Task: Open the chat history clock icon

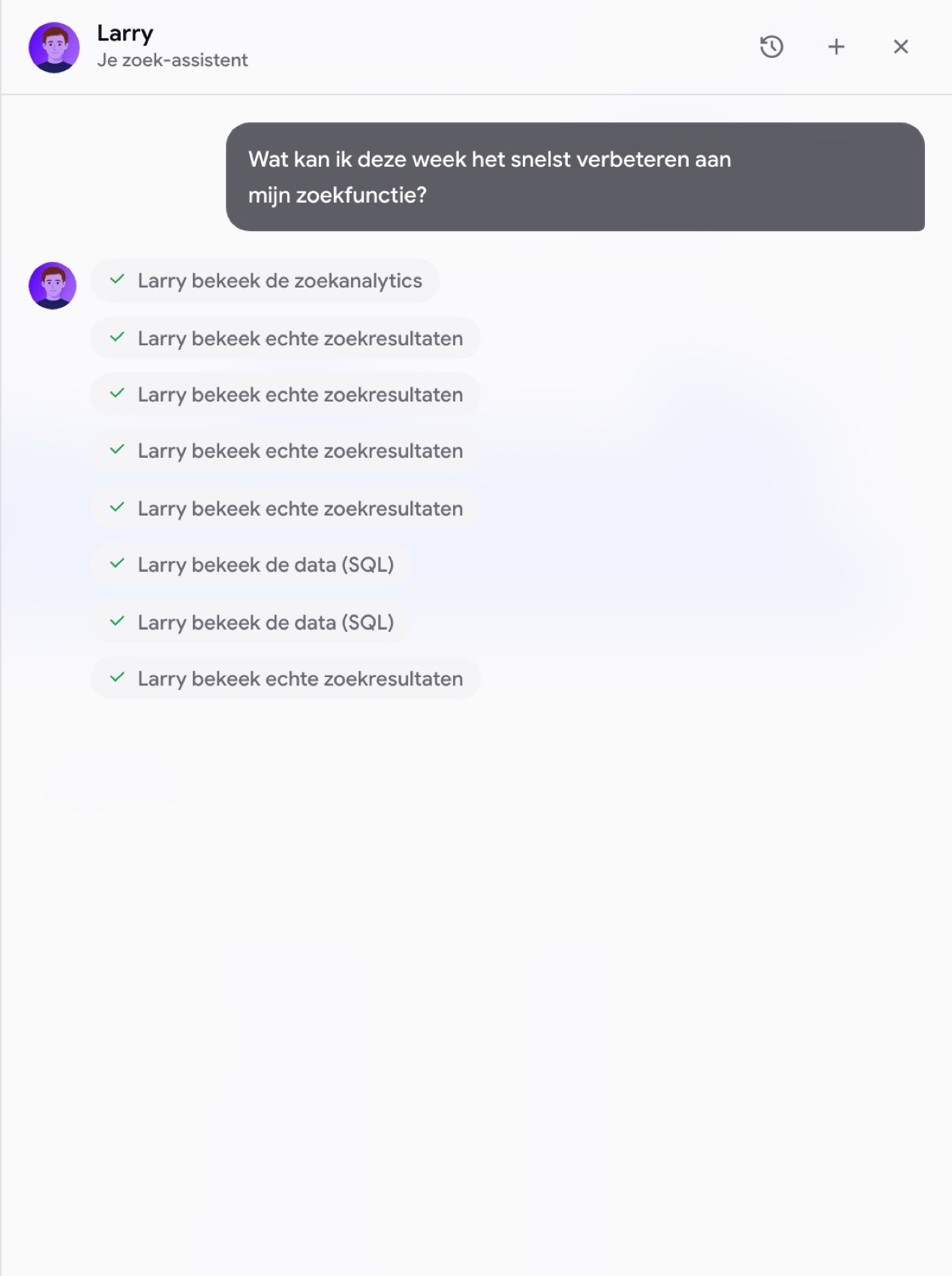Action: 771,47
